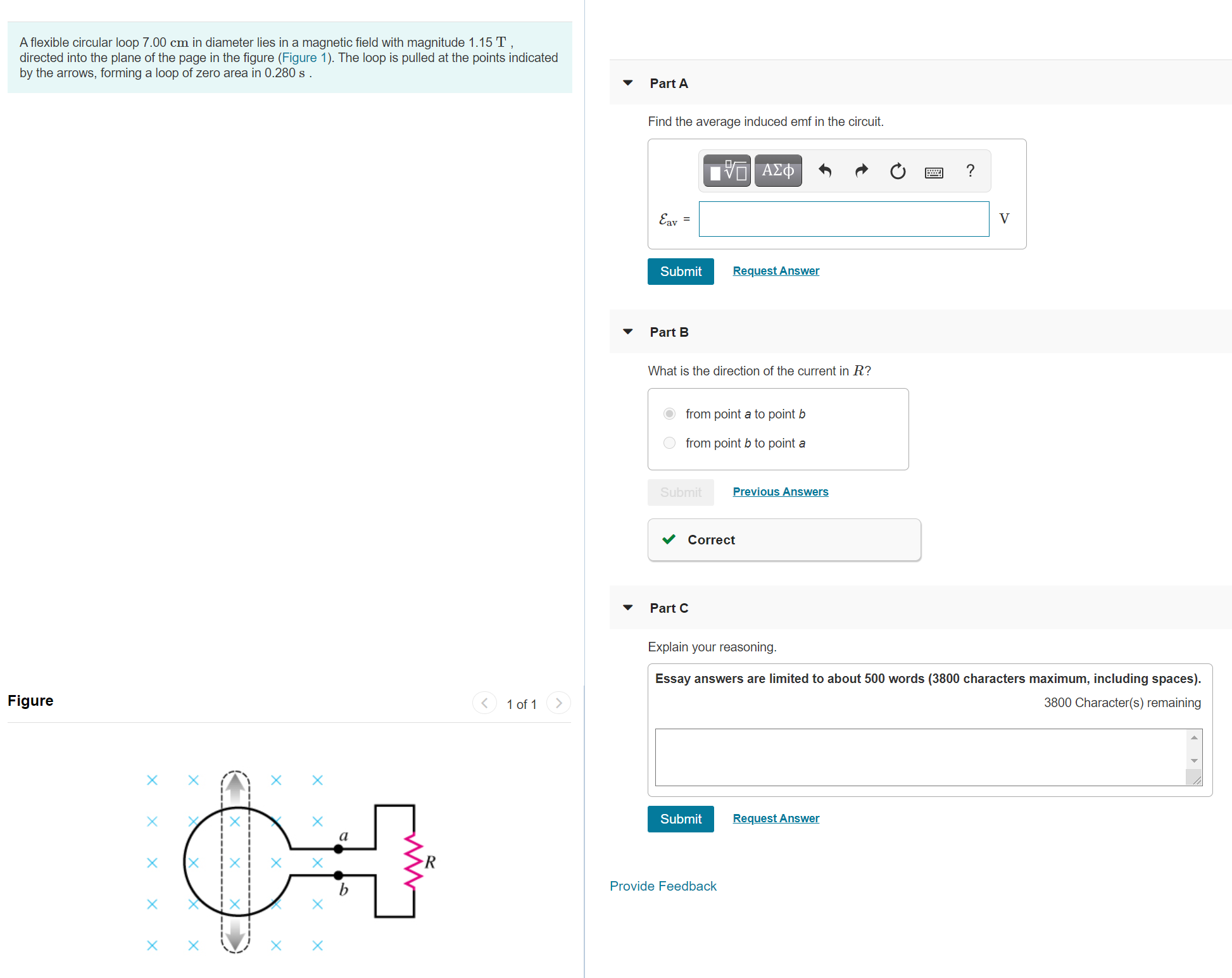Click inside the emf answer field
1232x978 pixels.
pos(843,218)
